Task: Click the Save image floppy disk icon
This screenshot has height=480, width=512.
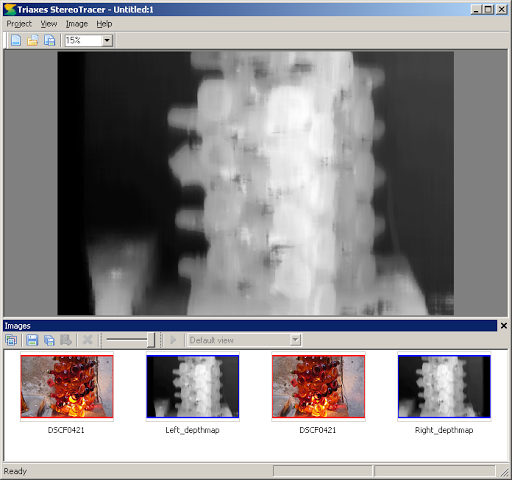Action: [x=32, y=340]
